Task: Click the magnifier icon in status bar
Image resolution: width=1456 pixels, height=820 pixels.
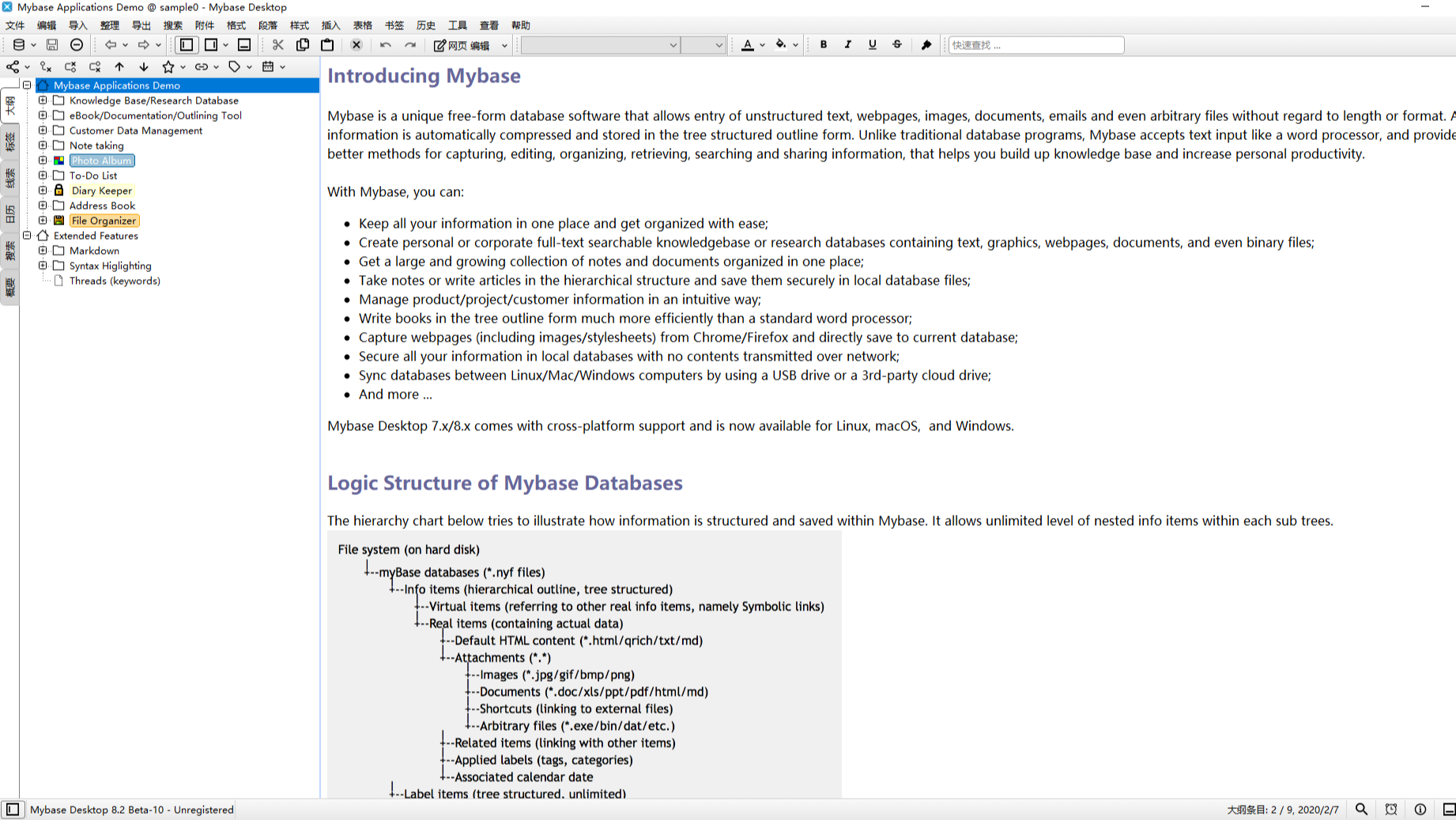Action: pos(1361,809)
